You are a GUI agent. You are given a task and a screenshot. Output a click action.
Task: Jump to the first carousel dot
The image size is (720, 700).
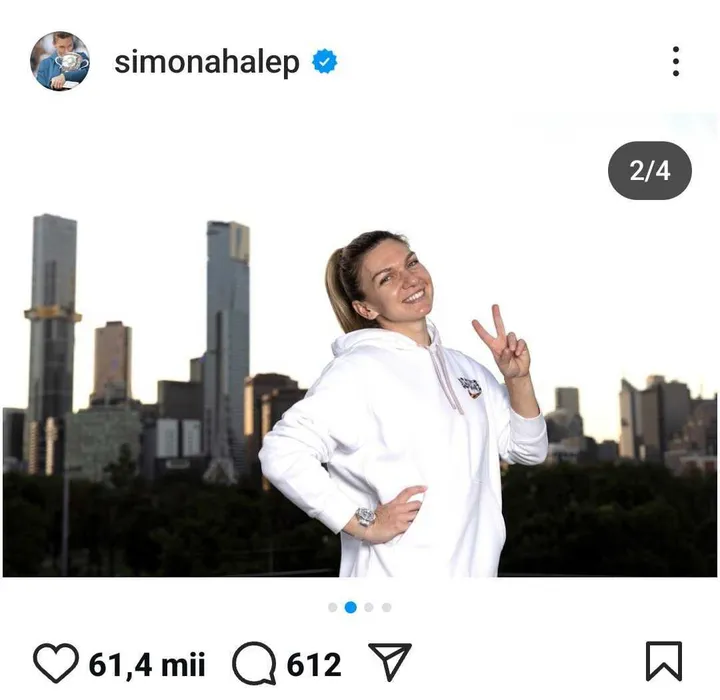(332, 608)
